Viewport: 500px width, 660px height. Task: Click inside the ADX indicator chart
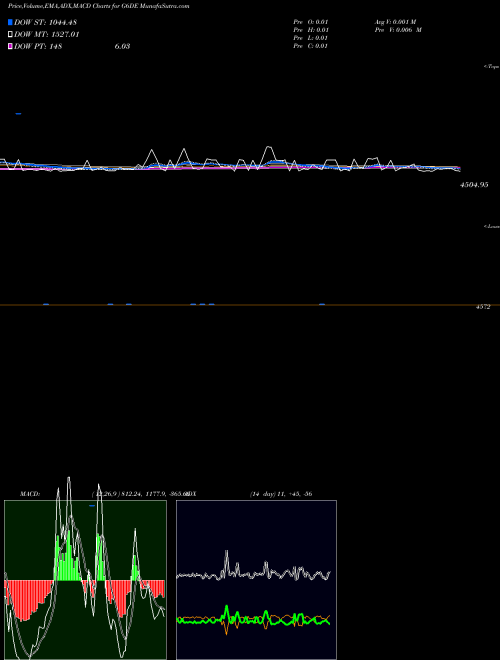point(256,580)
